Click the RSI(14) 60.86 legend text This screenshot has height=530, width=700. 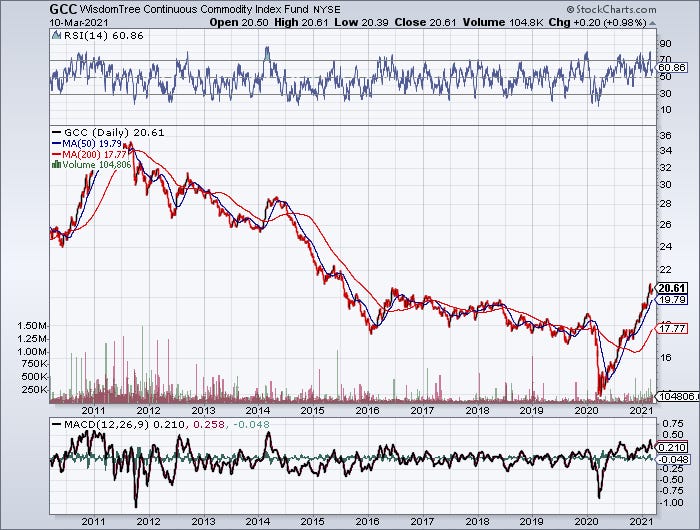click(104, 36)
